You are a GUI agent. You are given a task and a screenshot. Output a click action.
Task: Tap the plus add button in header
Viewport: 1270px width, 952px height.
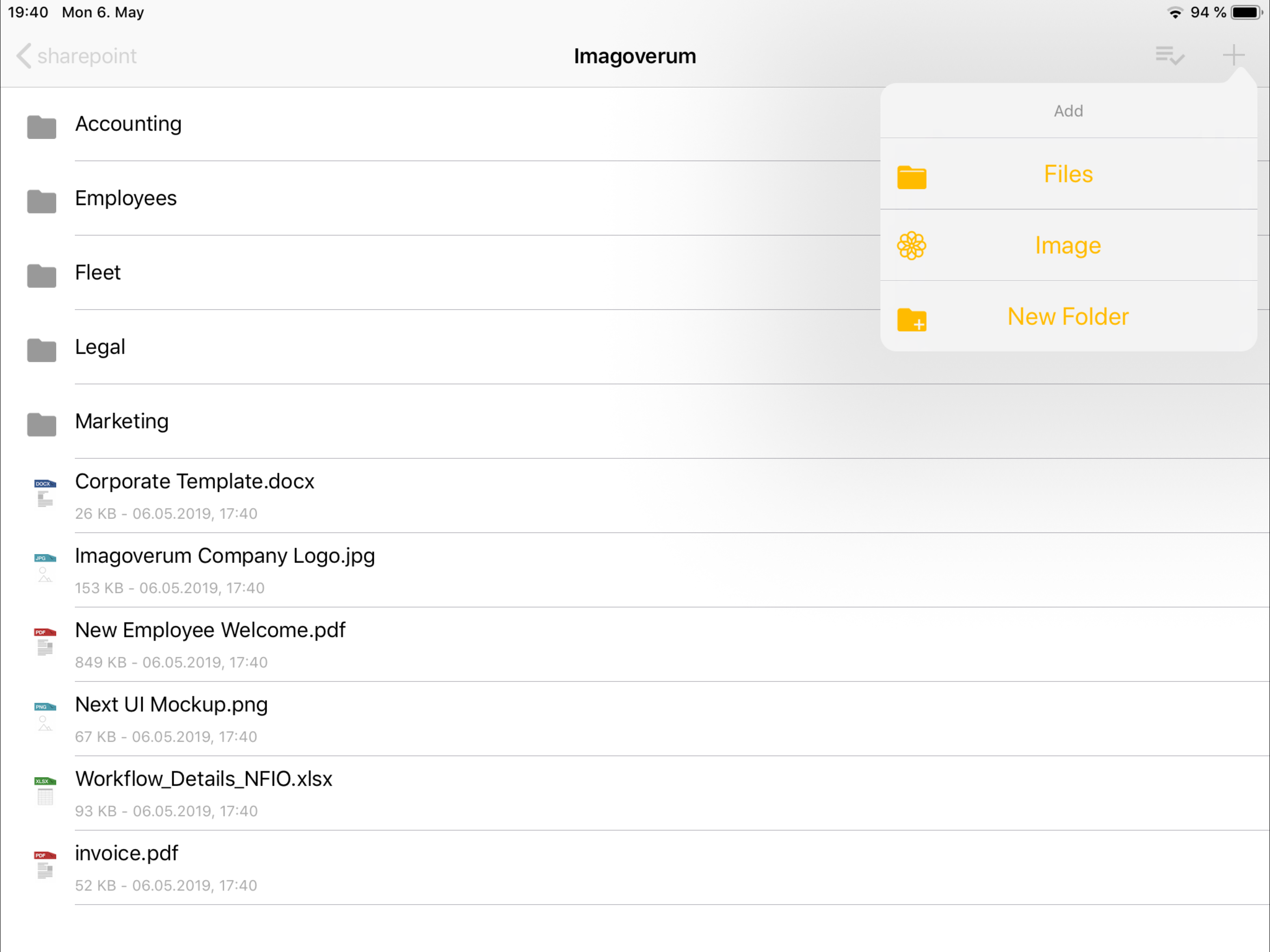pyautogui.click(x=1233, y=56)
